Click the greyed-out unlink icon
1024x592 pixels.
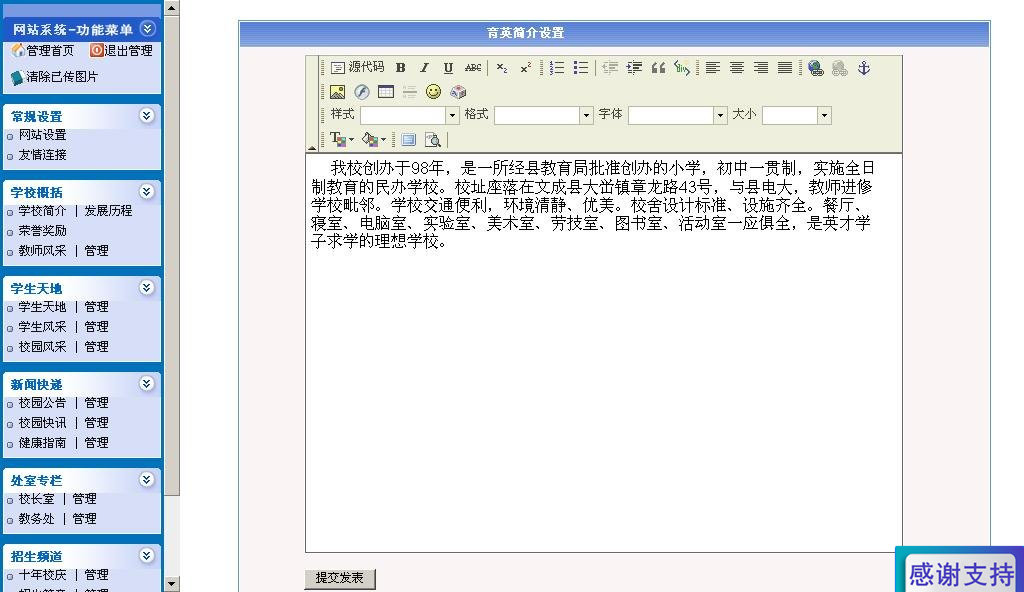(x=839, y=68)
